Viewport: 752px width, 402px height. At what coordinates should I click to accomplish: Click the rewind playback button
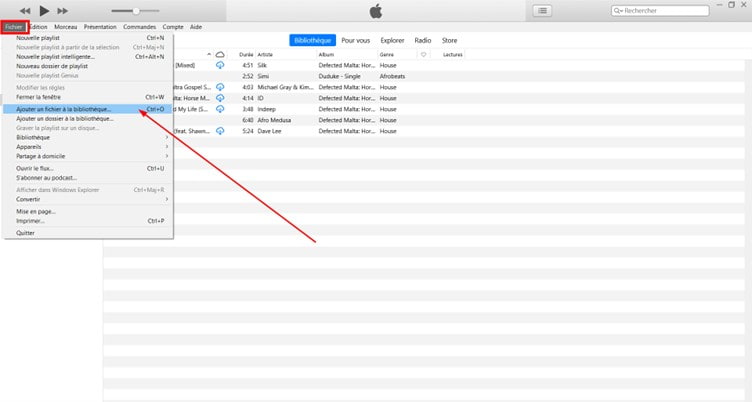tap(25, 11)
